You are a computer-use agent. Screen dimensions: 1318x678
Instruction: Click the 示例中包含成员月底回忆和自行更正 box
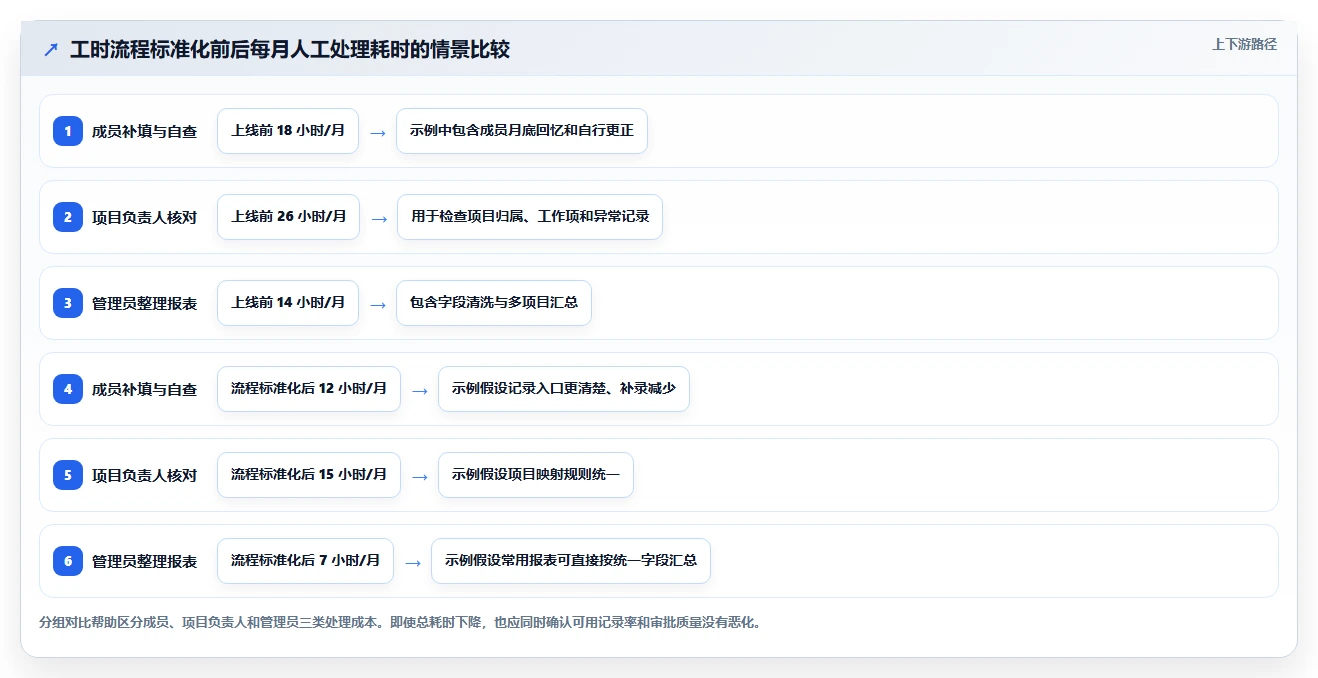(522, 131)
